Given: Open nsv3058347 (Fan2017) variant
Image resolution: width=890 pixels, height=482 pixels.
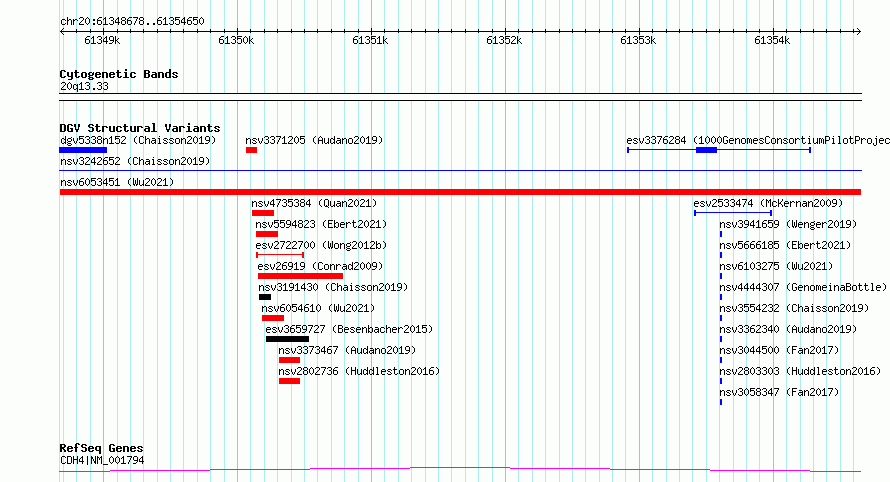Looking at the screenshot, I should (x=779, y=392).
